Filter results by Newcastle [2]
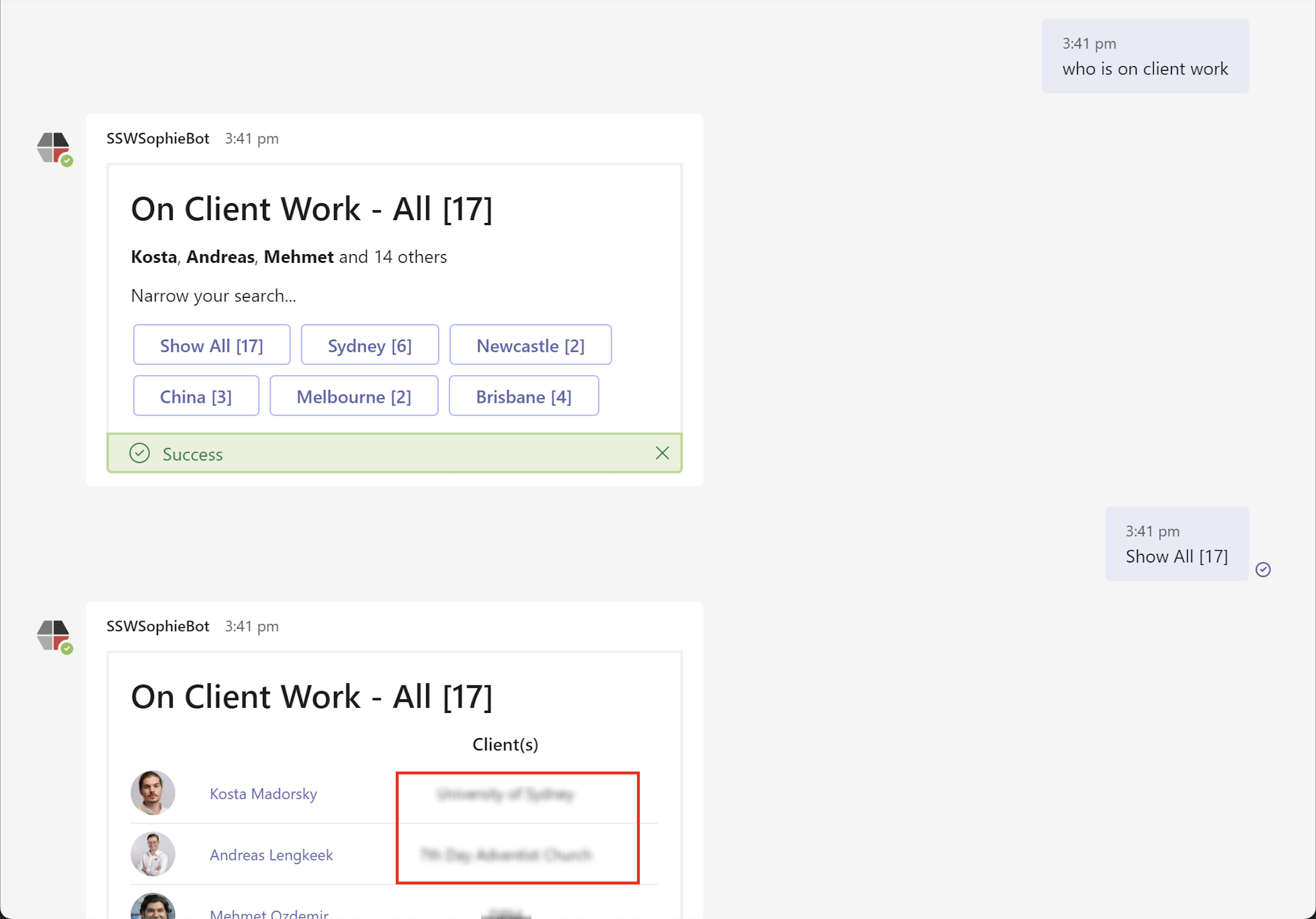 (530, 345)
